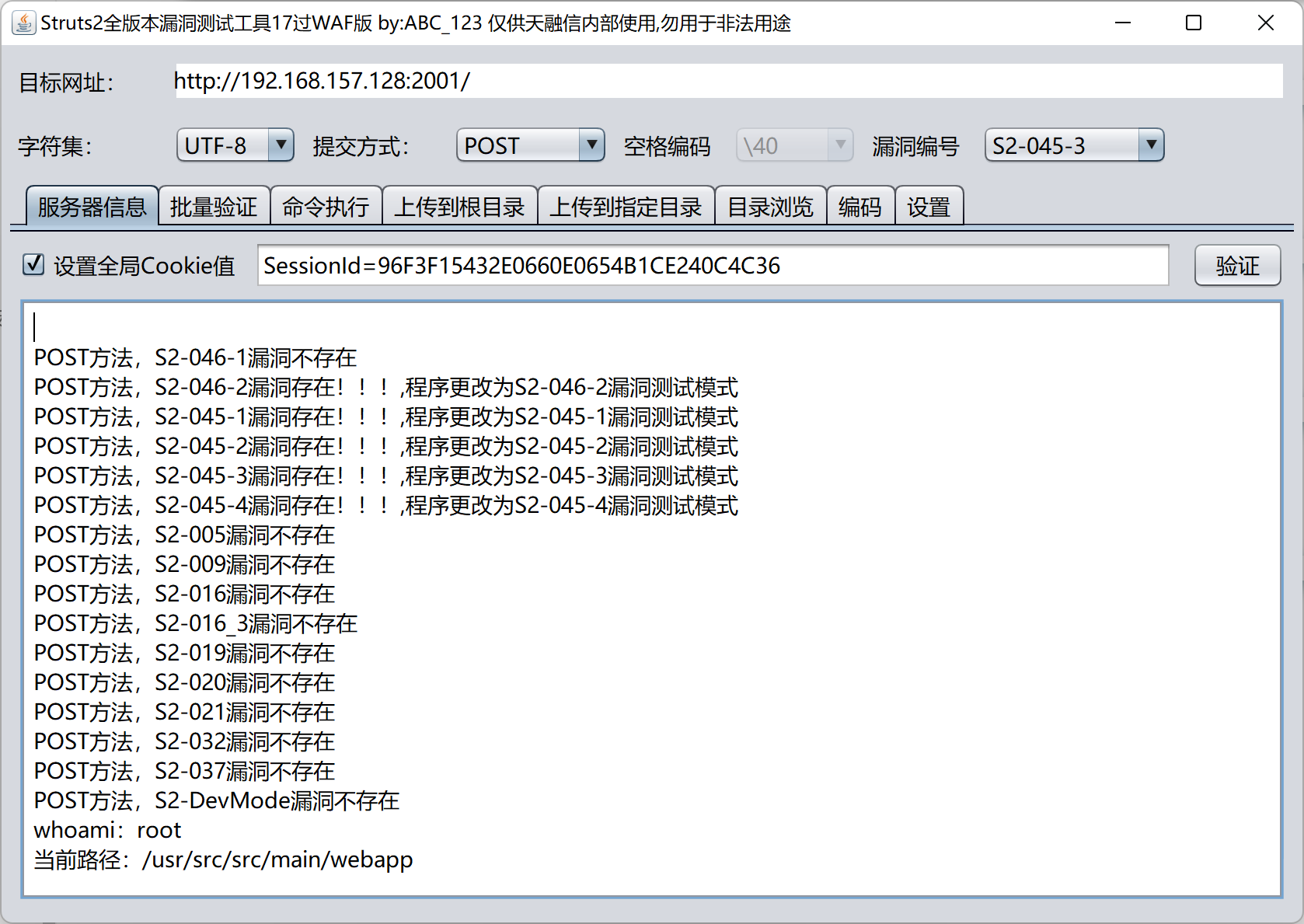Switch to the 编码 tab
Viewport: 1304px width, 924px height.
(860, 206)
